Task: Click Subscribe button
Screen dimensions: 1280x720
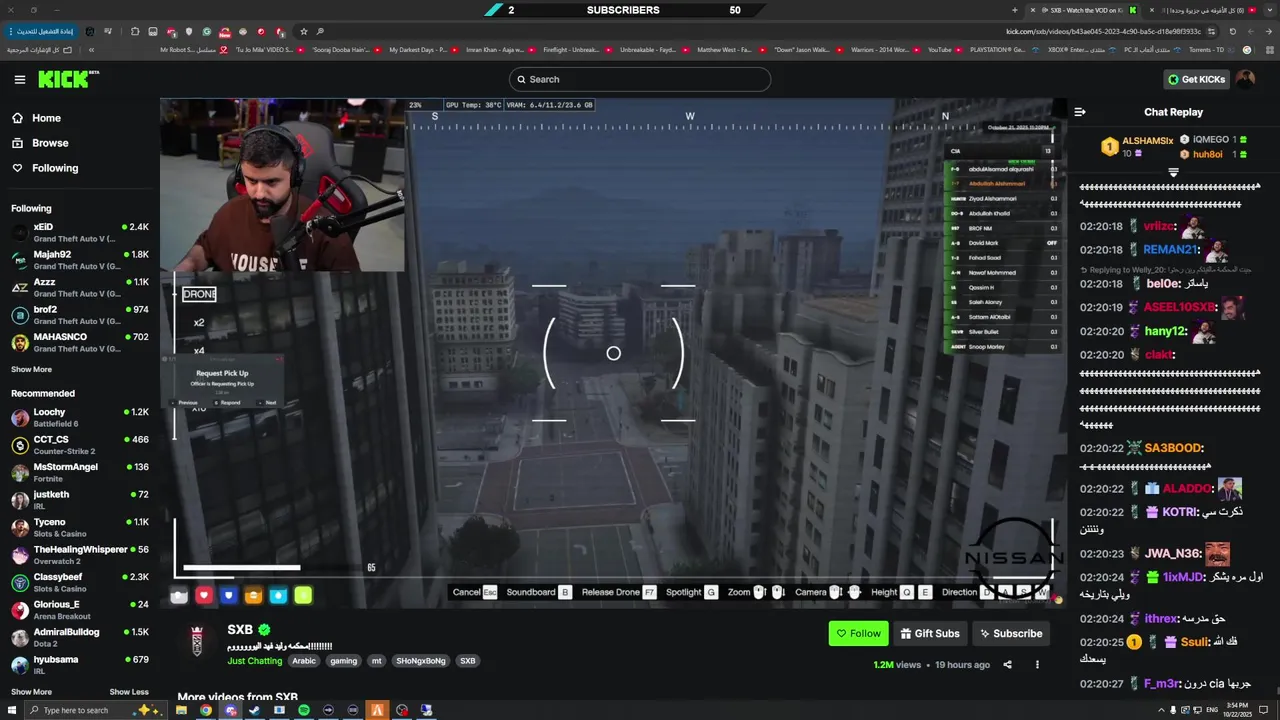Action: [x=1010, y=633]
